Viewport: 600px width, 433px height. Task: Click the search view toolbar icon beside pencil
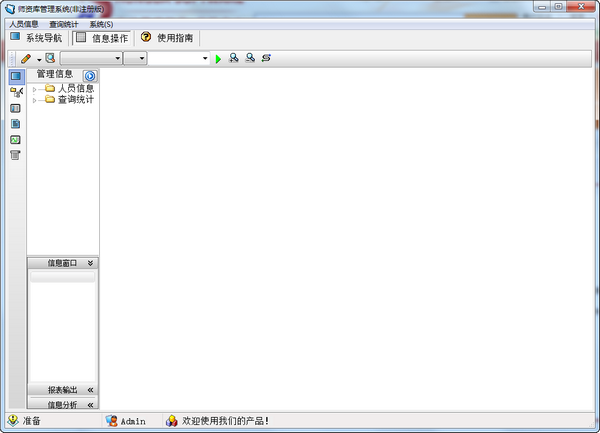point(50,58)
